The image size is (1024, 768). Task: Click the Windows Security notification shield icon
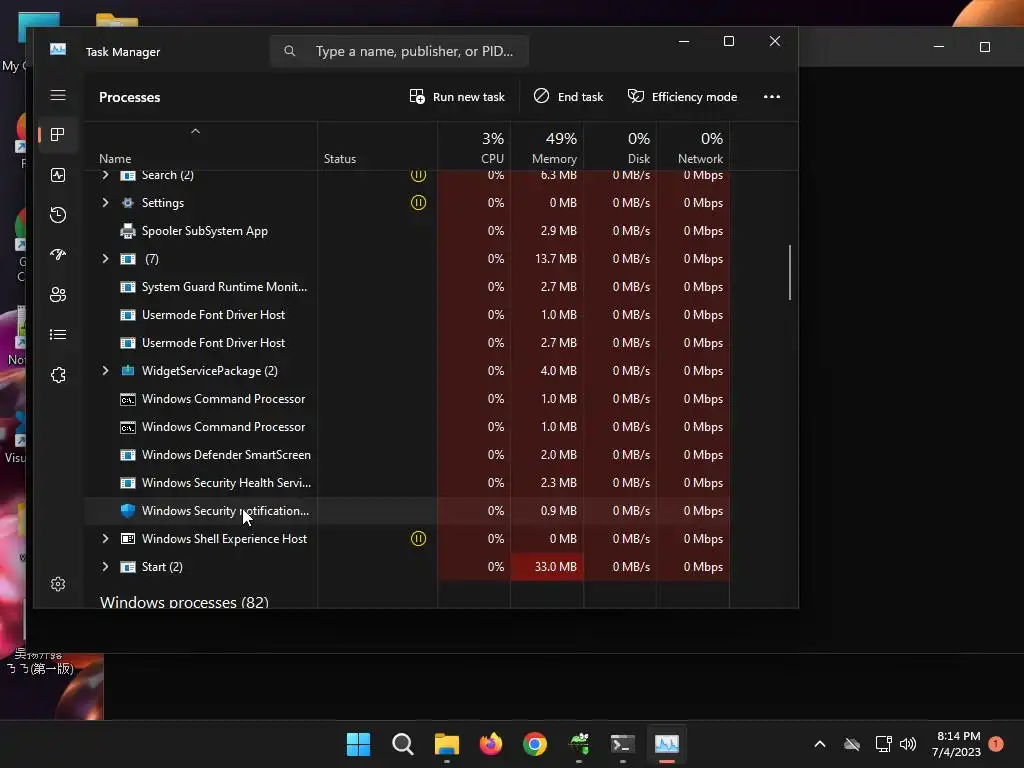(x=128, y=511)
